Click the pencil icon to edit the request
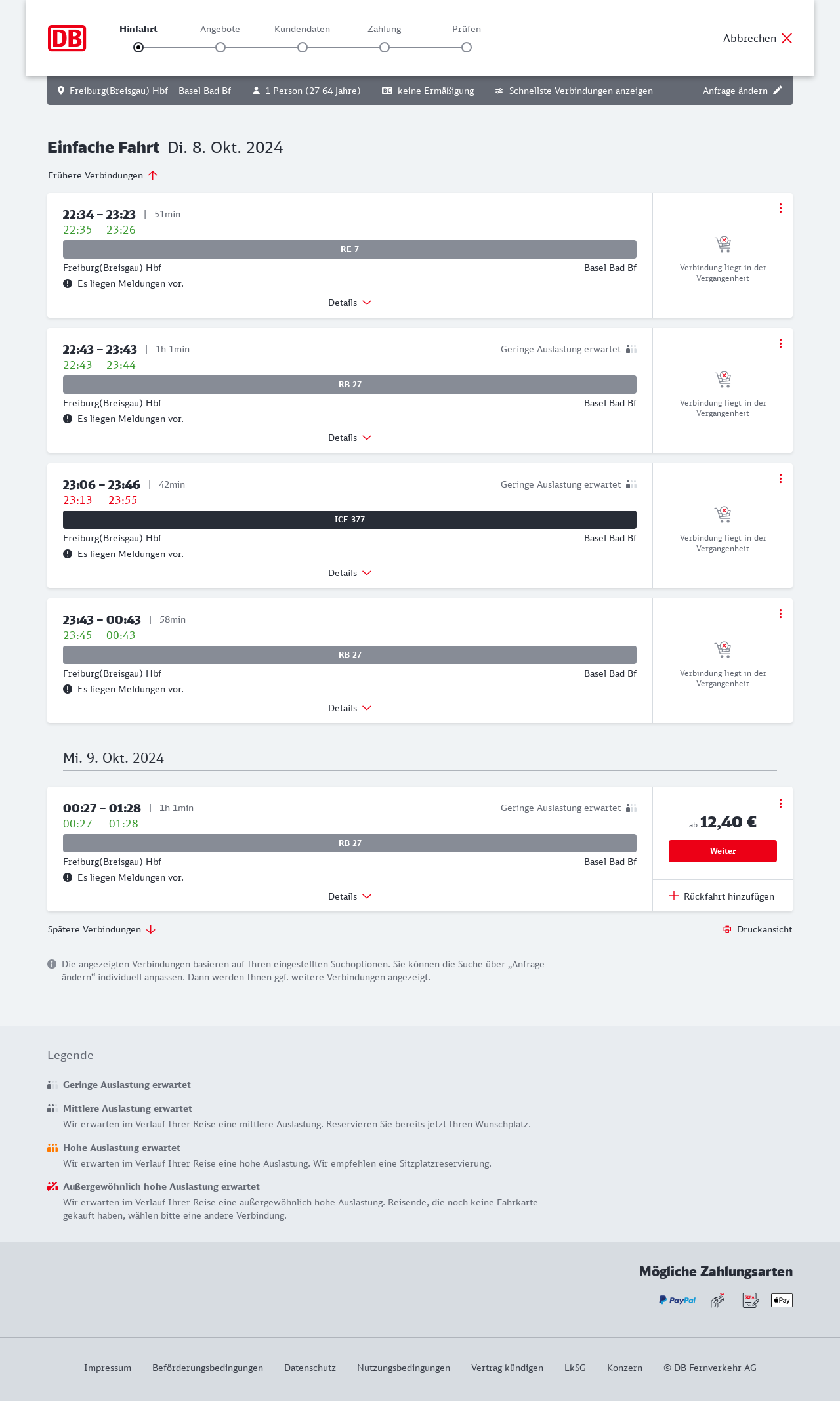This screenshot has width=840, height=1401. (778, 91)
